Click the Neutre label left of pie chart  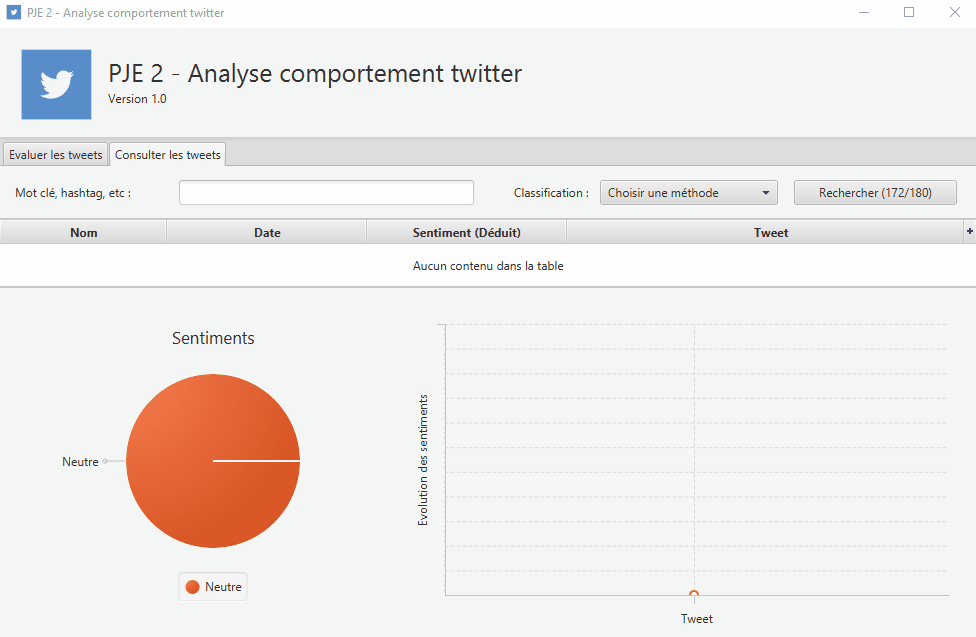coord(80,462)
